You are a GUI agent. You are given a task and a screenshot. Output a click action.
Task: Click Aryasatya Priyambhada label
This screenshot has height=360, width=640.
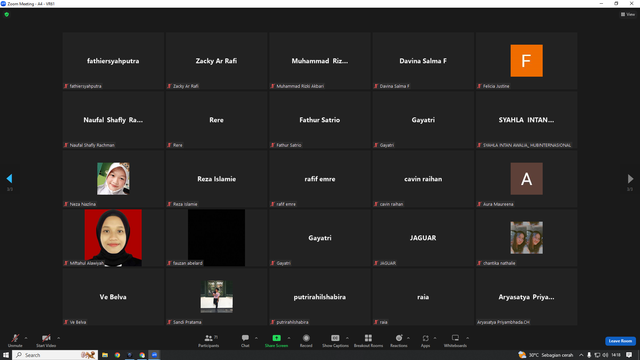(x=503, y=322)
